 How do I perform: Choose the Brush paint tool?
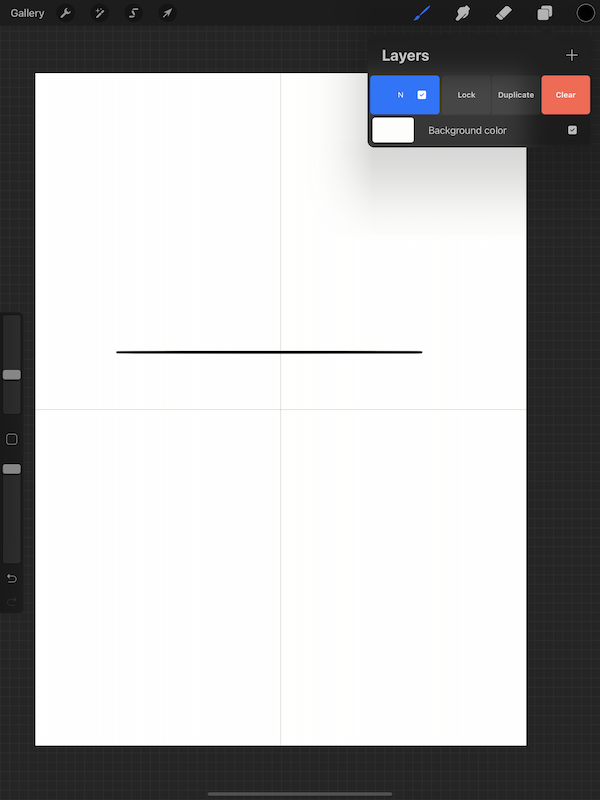pyautogui.click(x=422, y=13)
